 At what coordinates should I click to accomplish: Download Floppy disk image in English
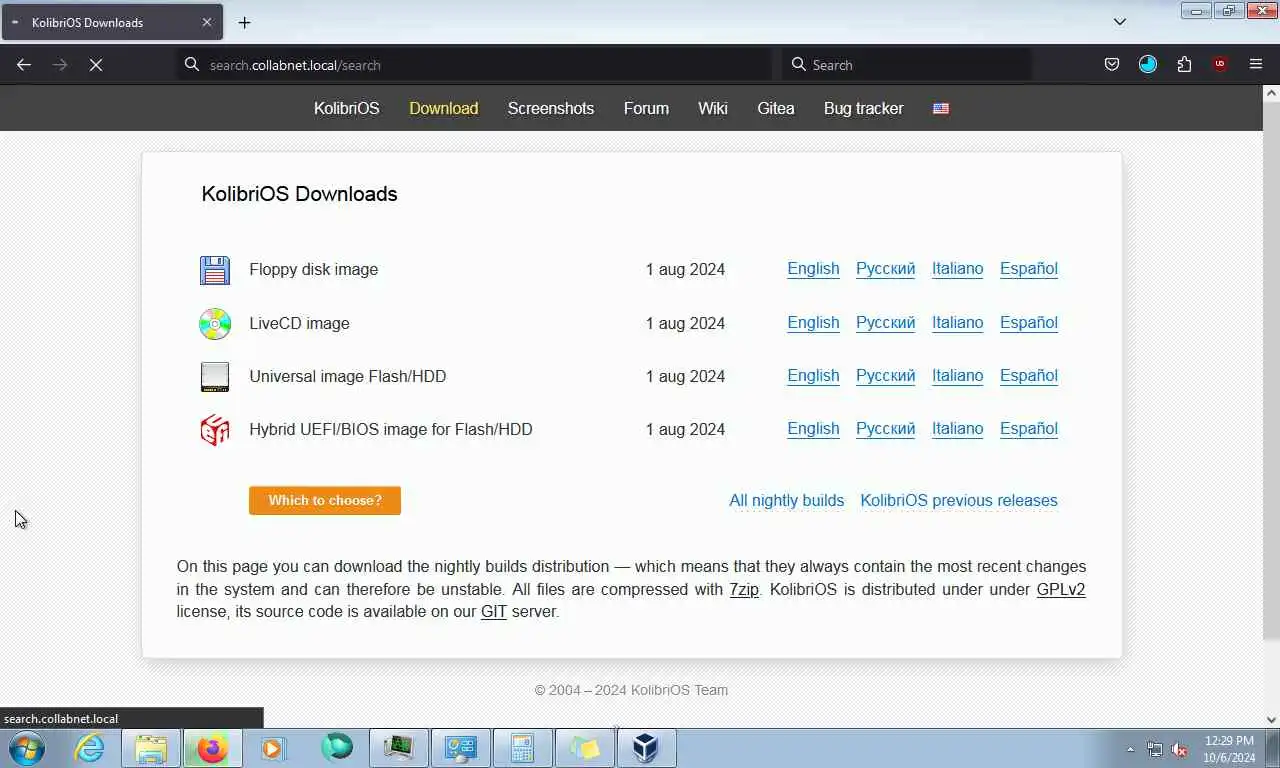tap(813, 269)
